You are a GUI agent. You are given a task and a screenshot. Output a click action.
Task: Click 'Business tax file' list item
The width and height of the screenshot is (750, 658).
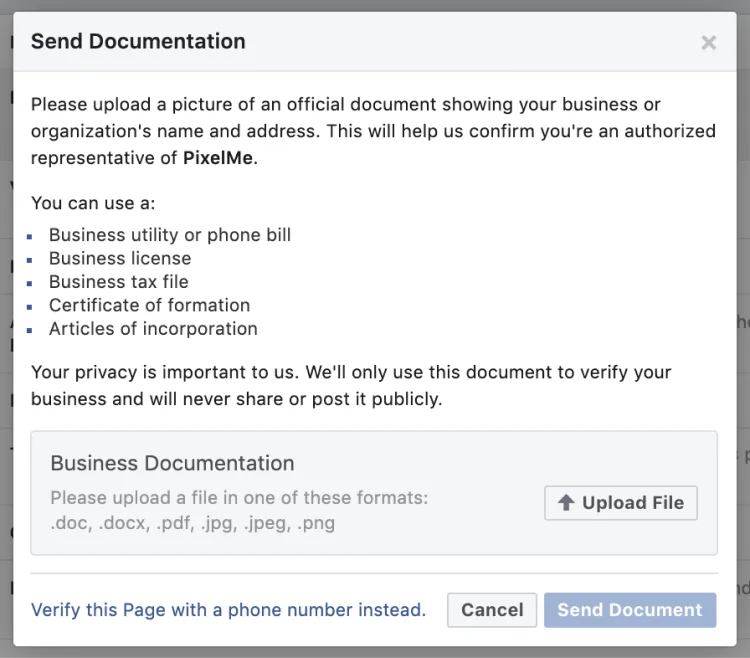click(119, 282)
